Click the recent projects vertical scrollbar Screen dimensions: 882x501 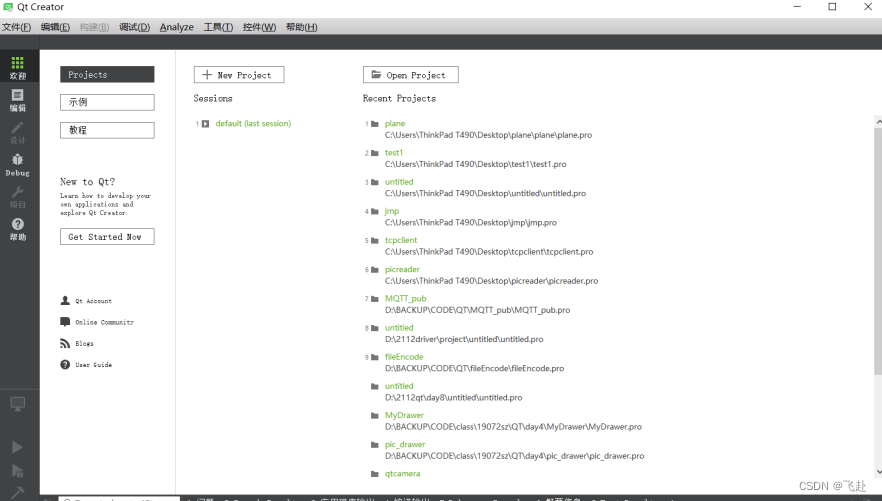point(878,251)
